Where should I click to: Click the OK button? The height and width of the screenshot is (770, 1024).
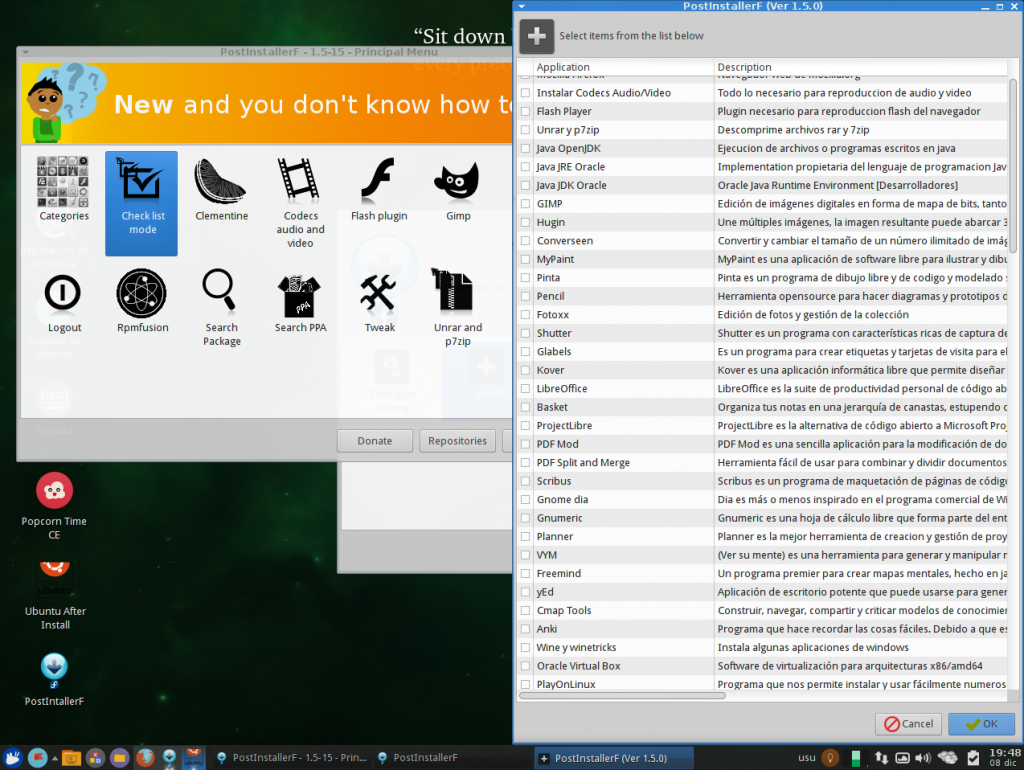pyautogui.click(x=982, y=724)
